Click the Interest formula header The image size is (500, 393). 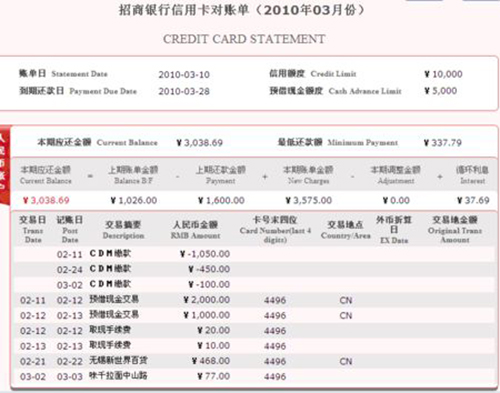tap(472, 175)
